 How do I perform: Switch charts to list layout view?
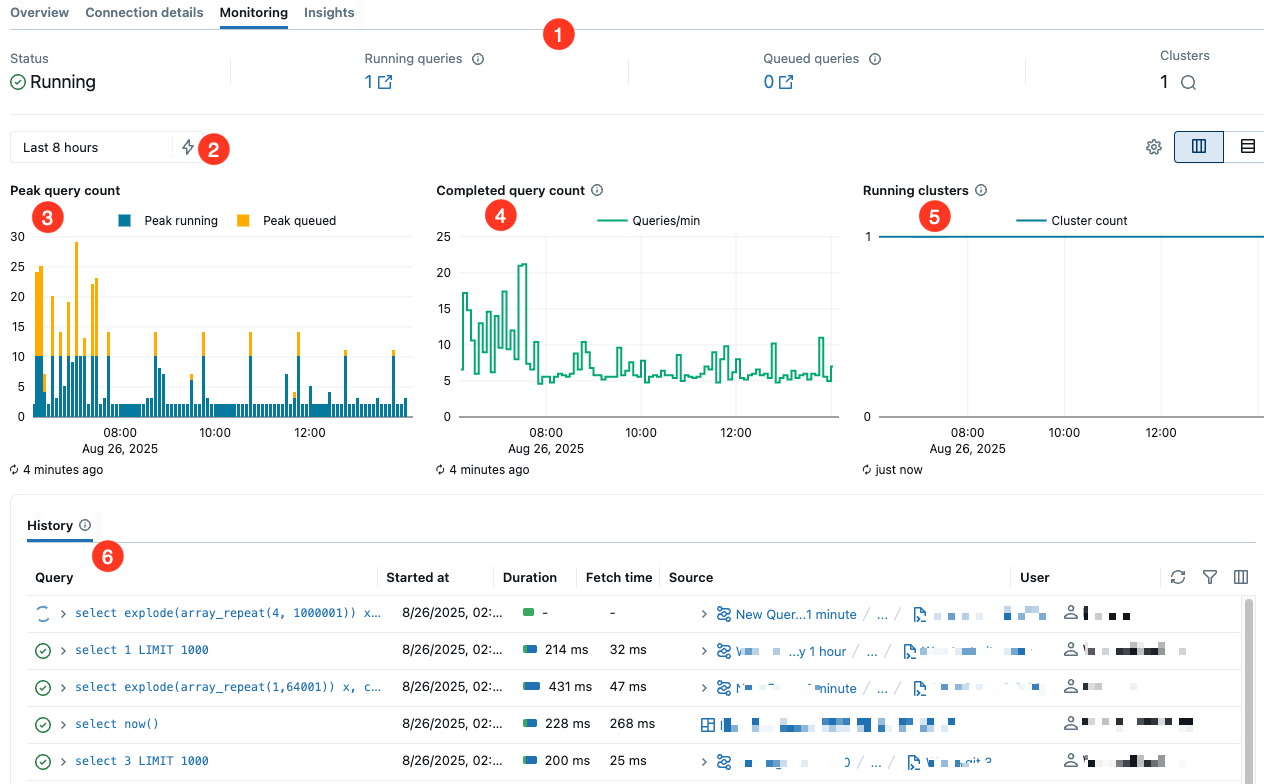[x=1245, y=146]
